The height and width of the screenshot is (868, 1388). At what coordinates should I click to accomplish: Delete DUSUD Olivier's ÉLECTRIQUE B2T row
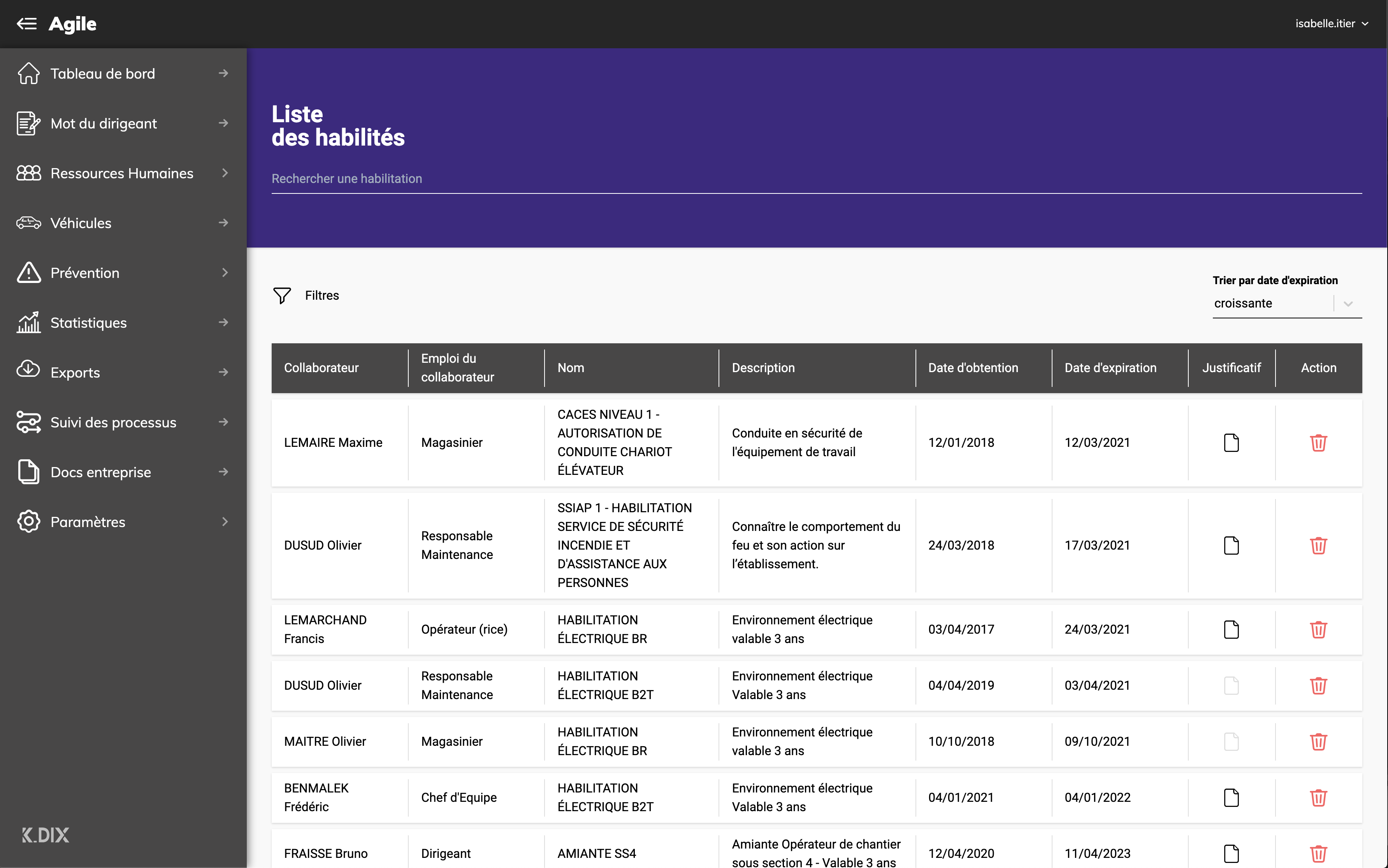tap(1319, 685)
